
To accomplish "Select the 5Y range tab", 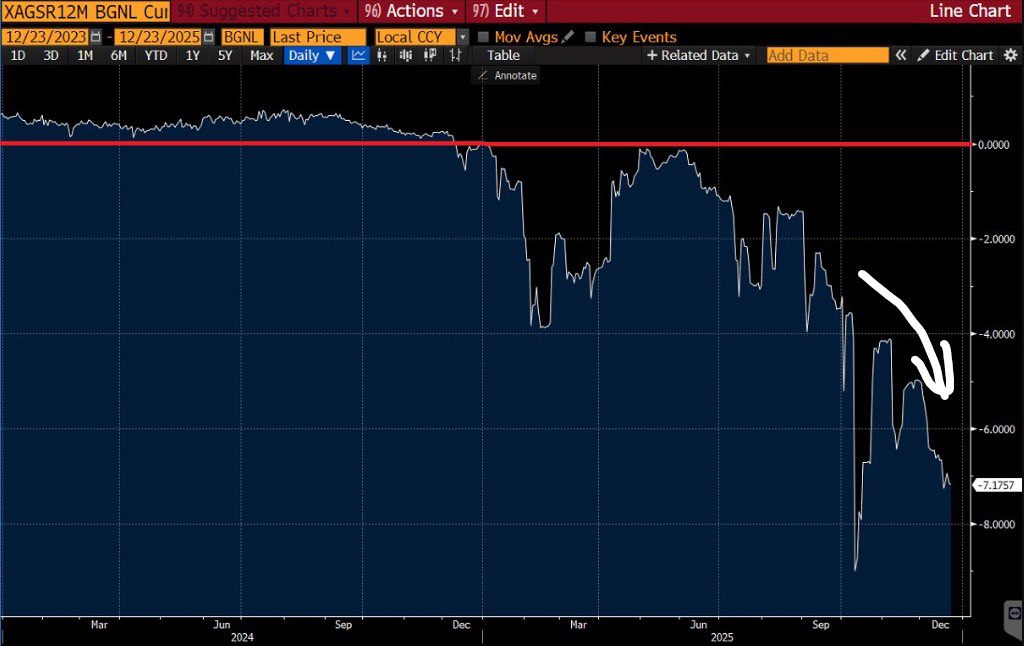I will point(225,56).
